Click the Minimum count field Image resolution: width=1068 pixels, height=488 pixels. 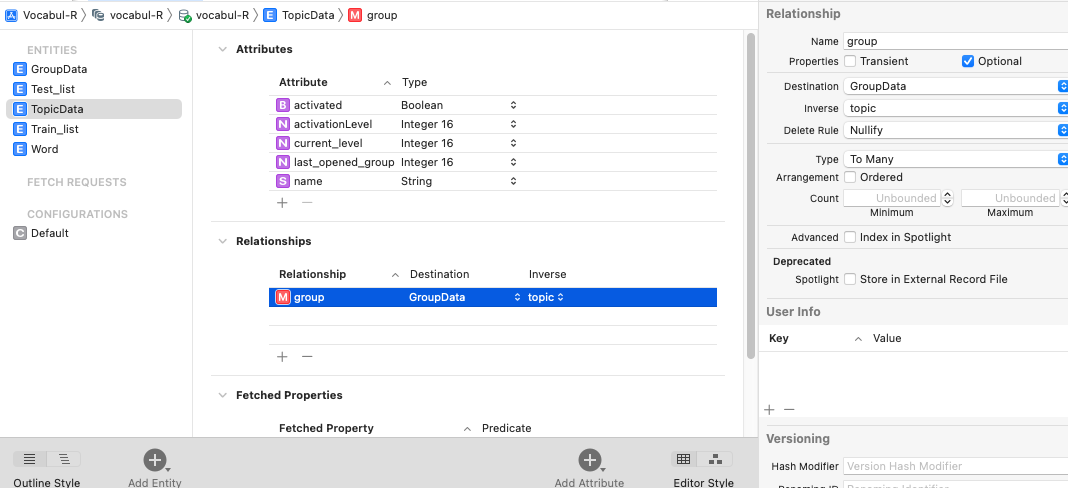click(x=892, y=198)
